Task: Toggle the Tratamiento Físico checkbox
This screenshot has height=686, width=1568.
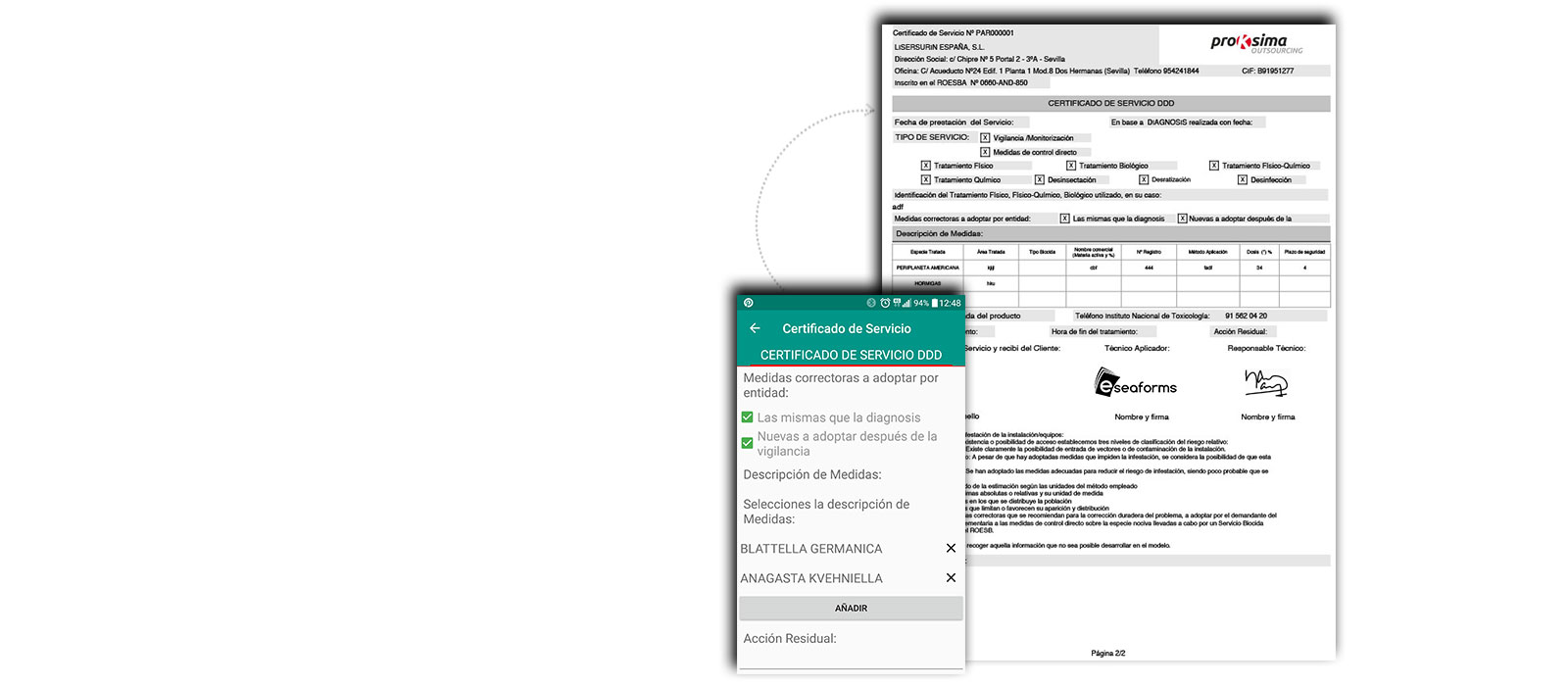Action: [x=925, y=166]
